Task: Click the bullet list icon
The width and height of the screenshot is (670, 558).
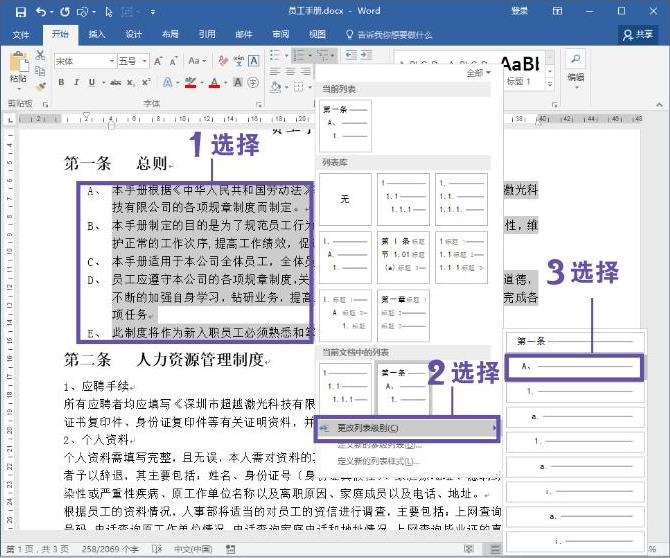Action: [275, 55]
